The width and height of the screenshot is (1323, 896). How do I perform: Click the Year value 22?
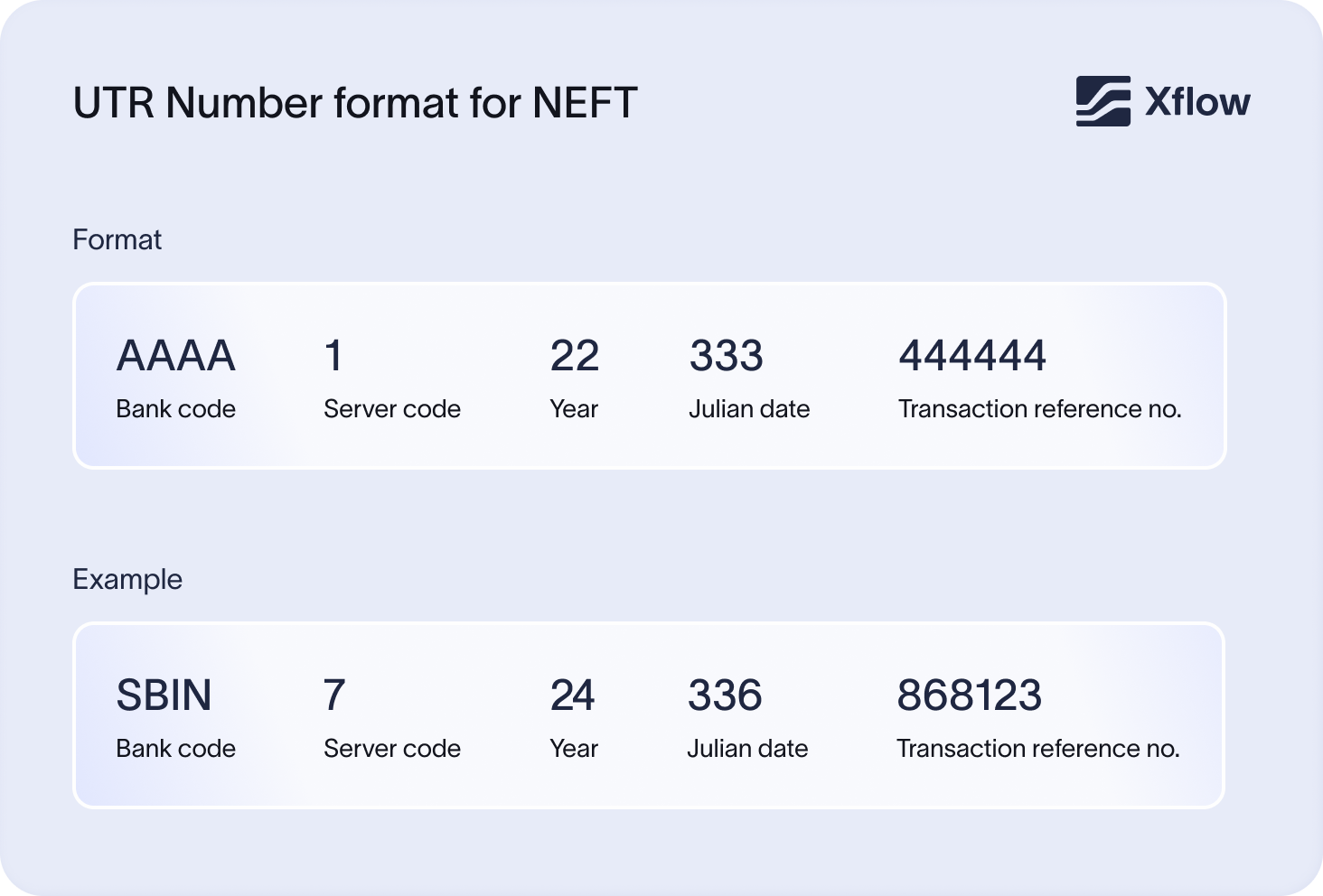click(574, 356)
